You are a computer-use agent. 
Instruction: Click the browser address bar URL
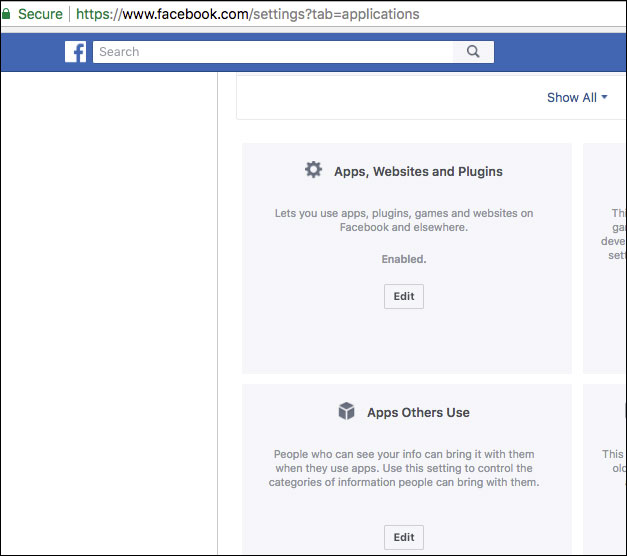pos(248,14)
